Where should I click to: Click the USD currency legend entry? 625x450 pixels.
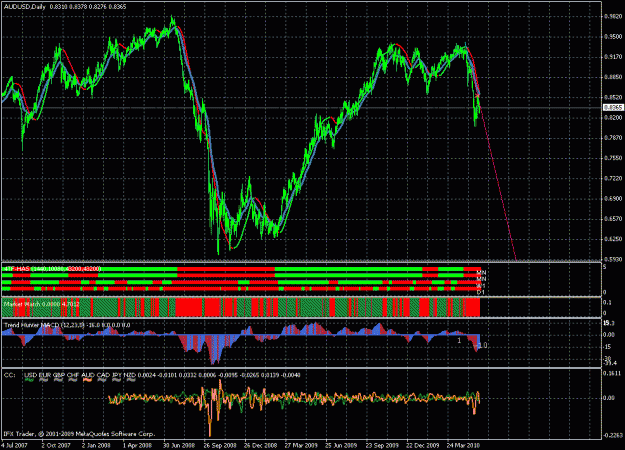[x=30, y=375]
